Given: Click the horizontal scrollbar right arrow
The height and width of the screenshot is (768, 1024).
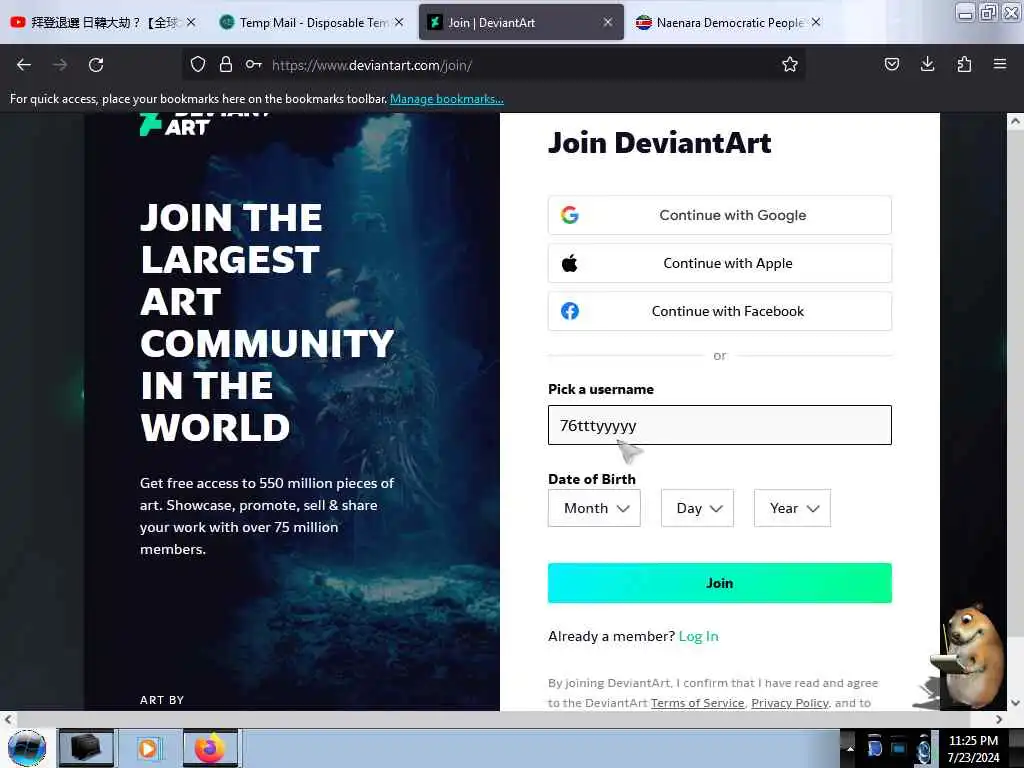Looking at the screenshot, I should point(999,719).
